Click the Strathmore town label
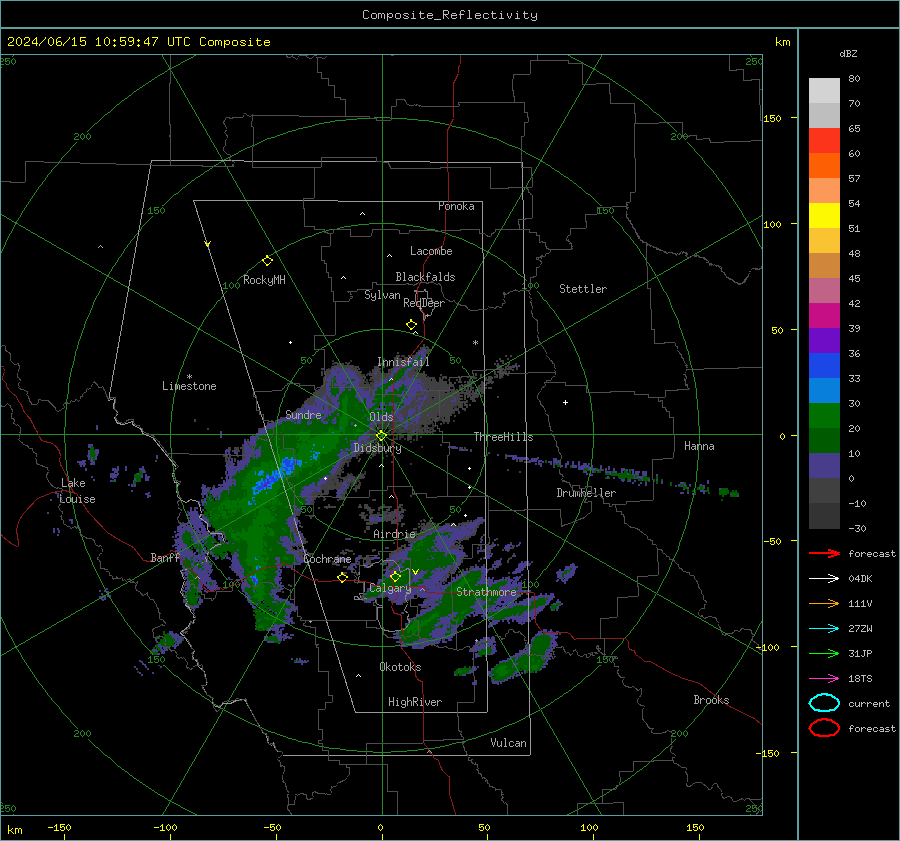The image size is (900, 841). (486, 592)
